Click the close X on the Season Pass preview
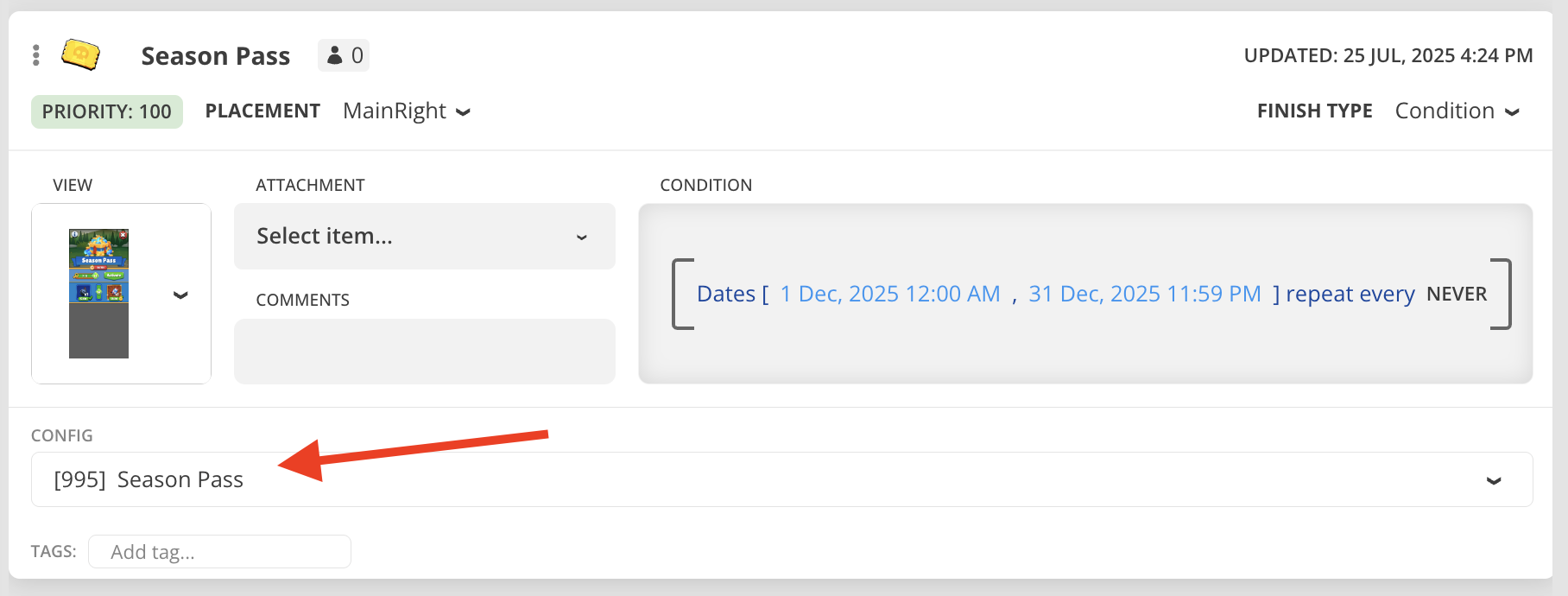 (123, 235)
